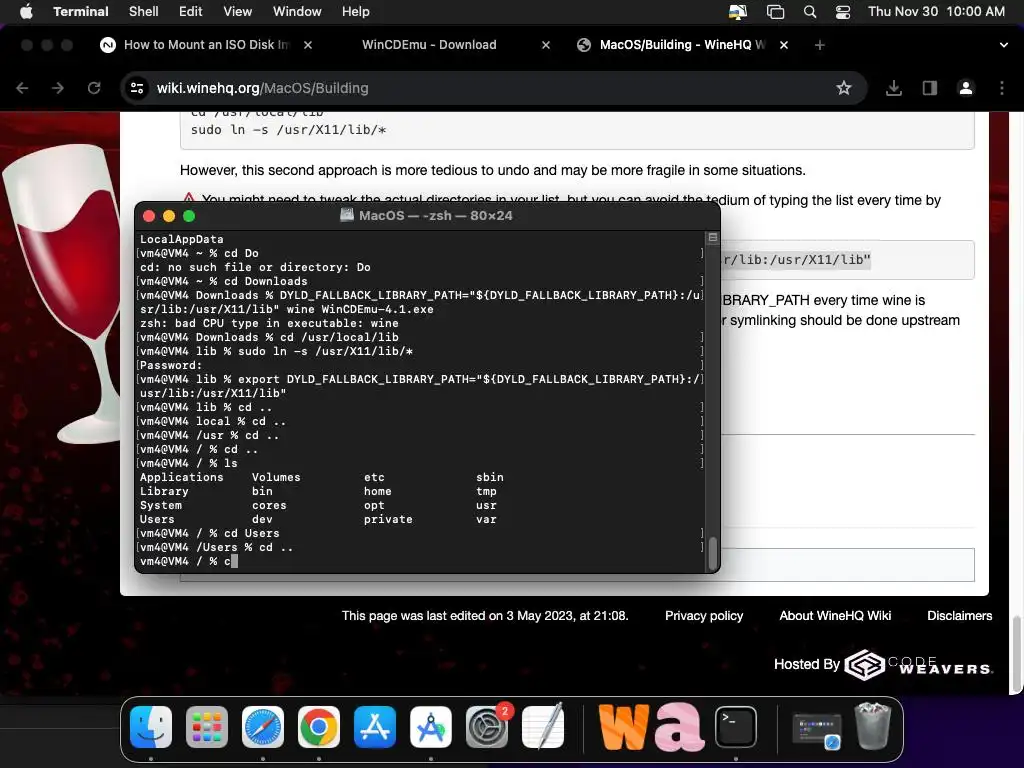Open the Chrome profile icon
1024x768 pixels.
(x=965, y=88)
